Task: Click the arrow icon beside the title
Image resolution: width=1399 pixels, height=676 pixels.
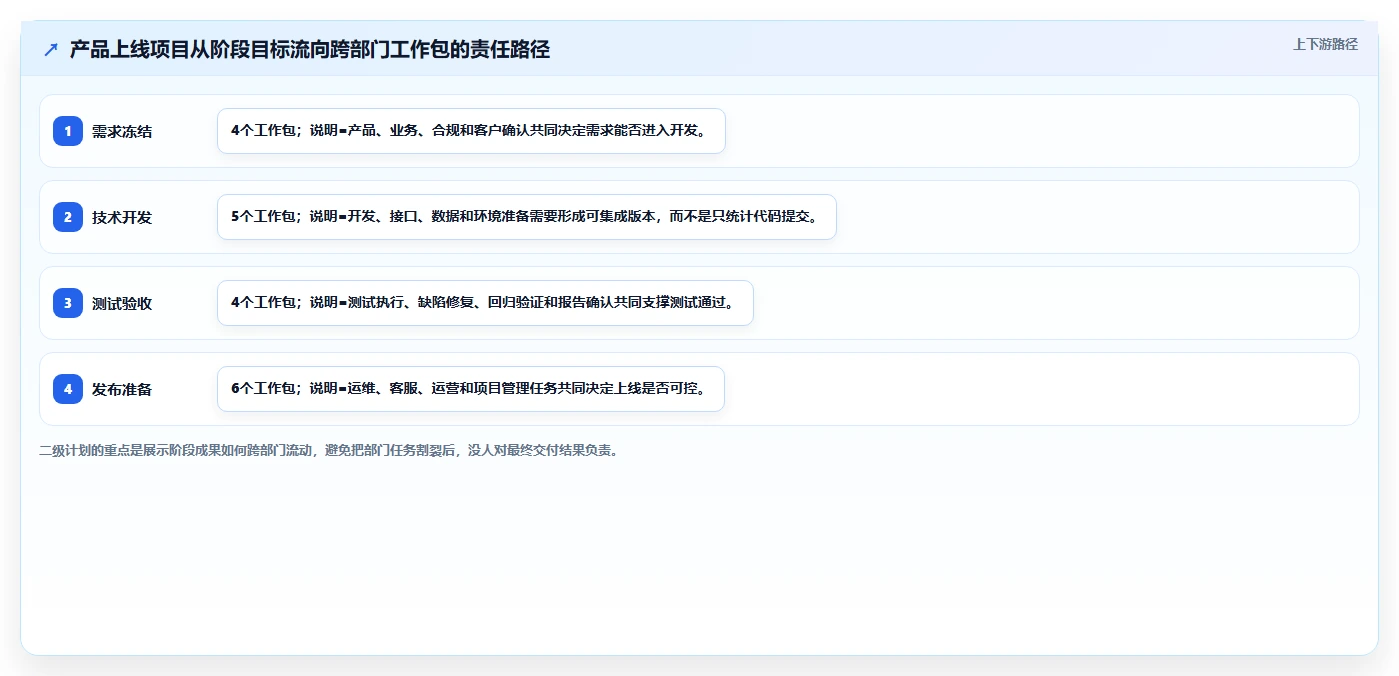Action: 51,50
